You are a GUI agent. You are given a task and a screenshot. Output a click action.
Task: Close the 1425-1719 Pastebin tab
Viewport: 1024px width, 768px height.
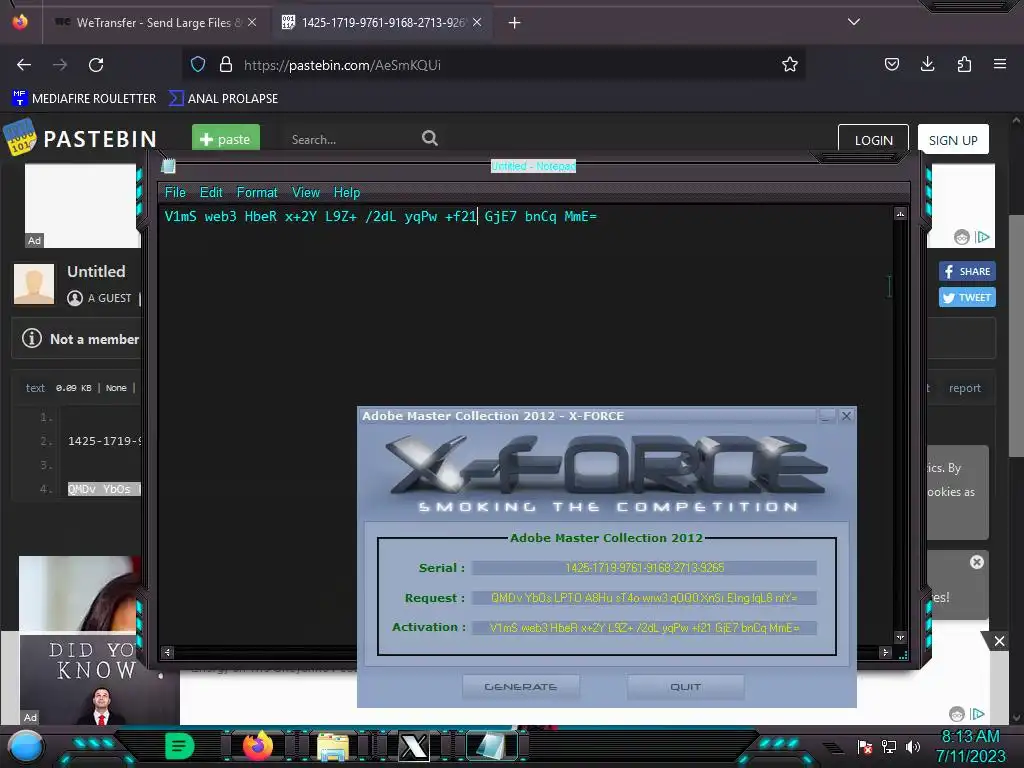477,22
